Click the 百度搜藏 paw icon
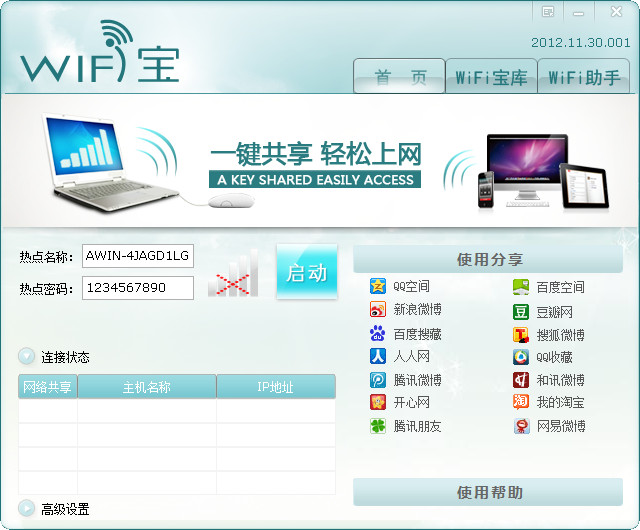This screenshot has width=640, height=530. [378, 334]
